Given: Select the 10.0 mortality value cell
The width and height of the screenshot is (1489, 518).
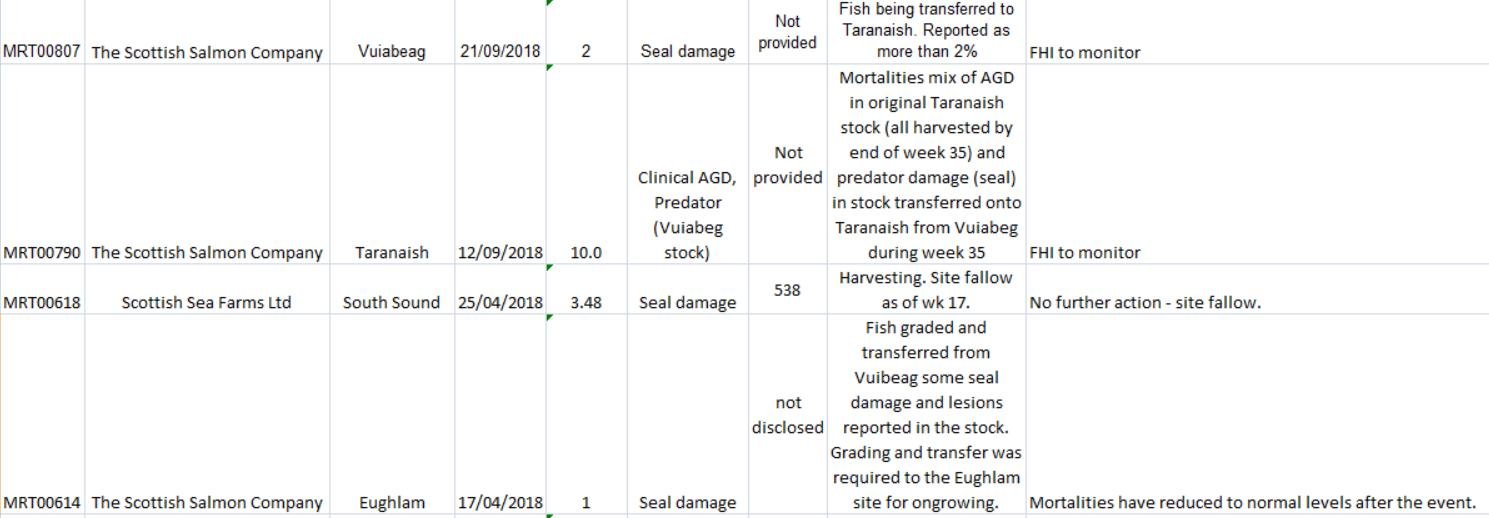Looking at the screenshot, I should (x=585, y=252).
